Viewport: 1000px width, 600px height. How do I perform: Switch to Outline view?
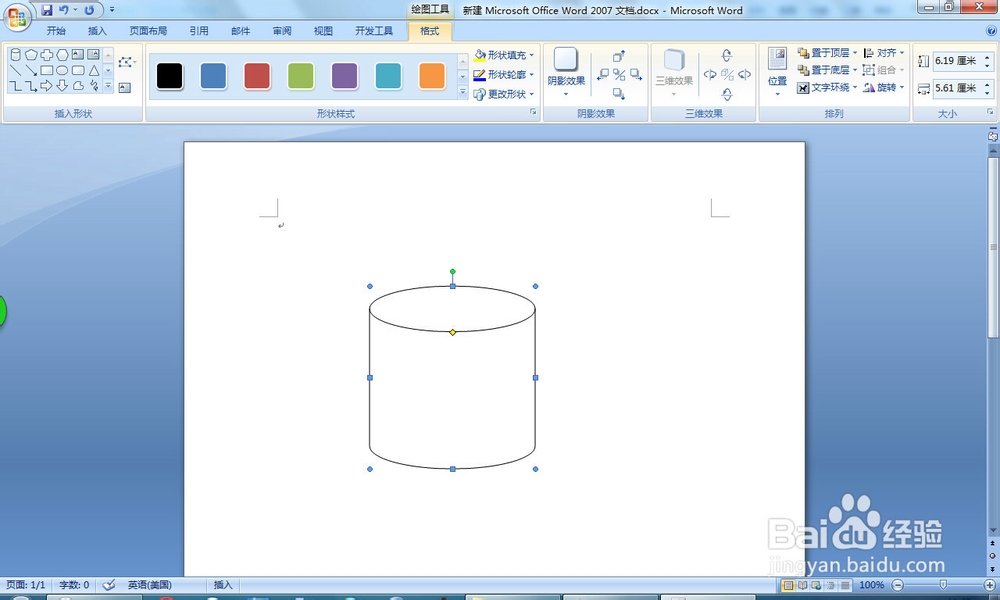831,585
